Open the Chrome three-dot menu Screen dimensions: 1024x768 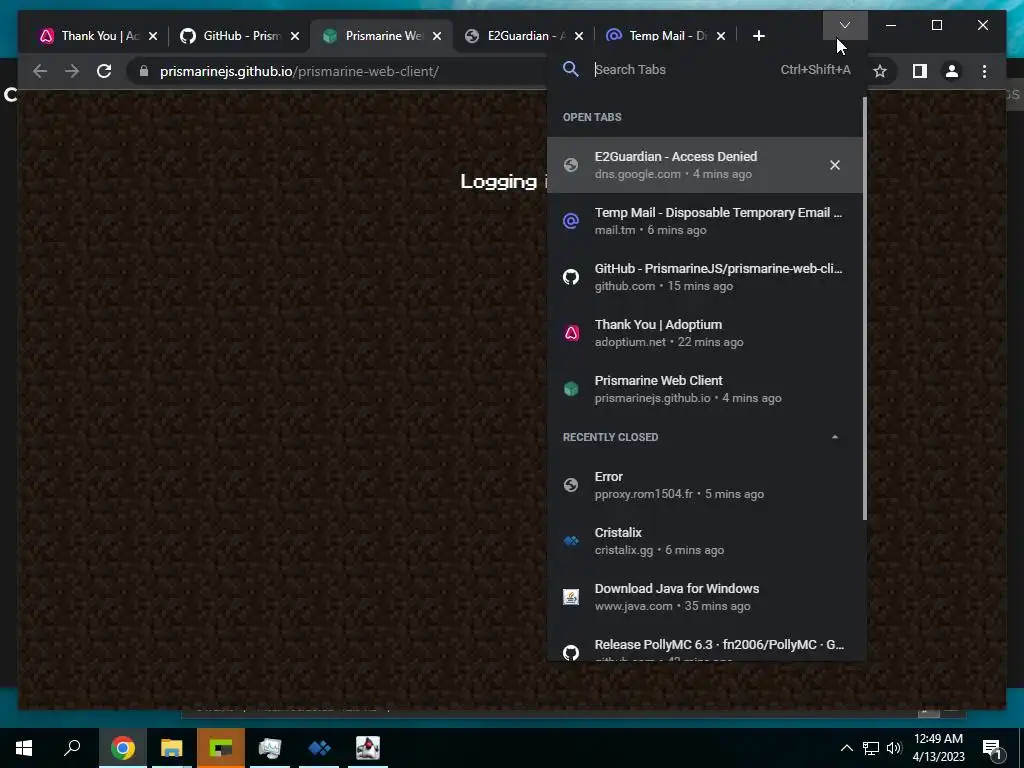(984, 71)
